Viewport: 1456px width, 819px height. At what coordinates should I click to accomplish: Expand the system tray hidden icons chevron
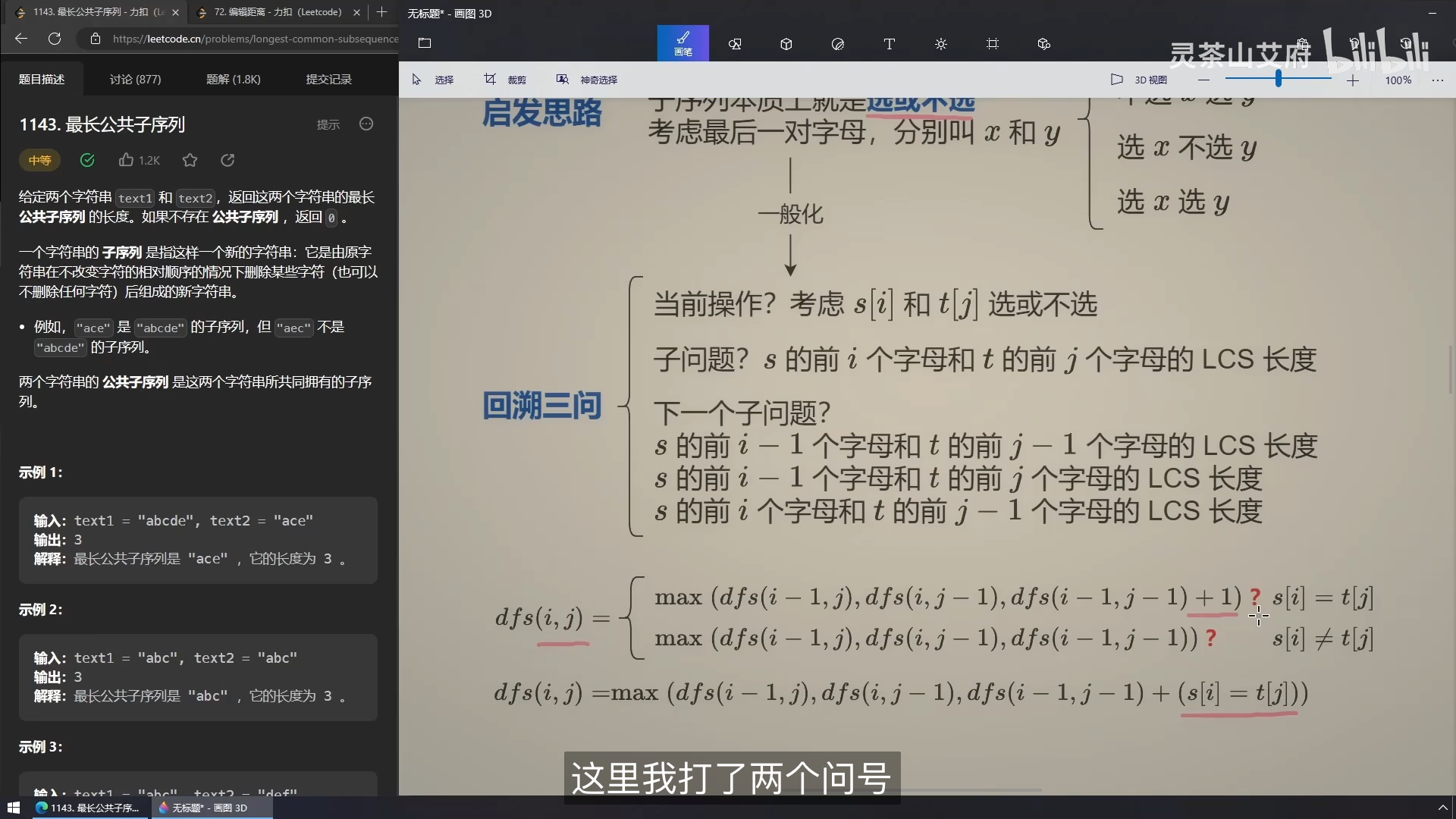click(1443, 808)
